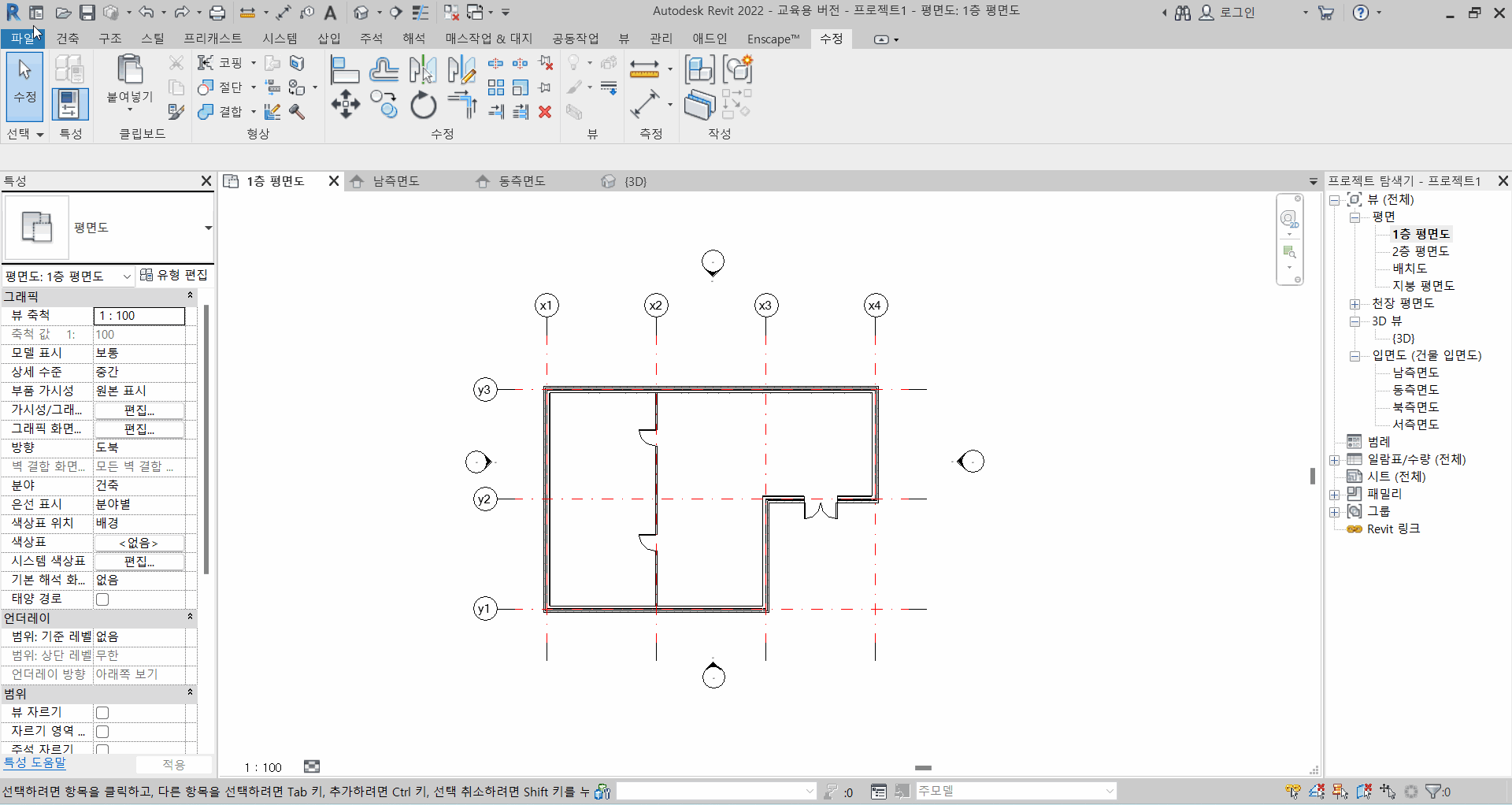
Task: Open the 주모델 design option dropdown
Action: 1109,791
